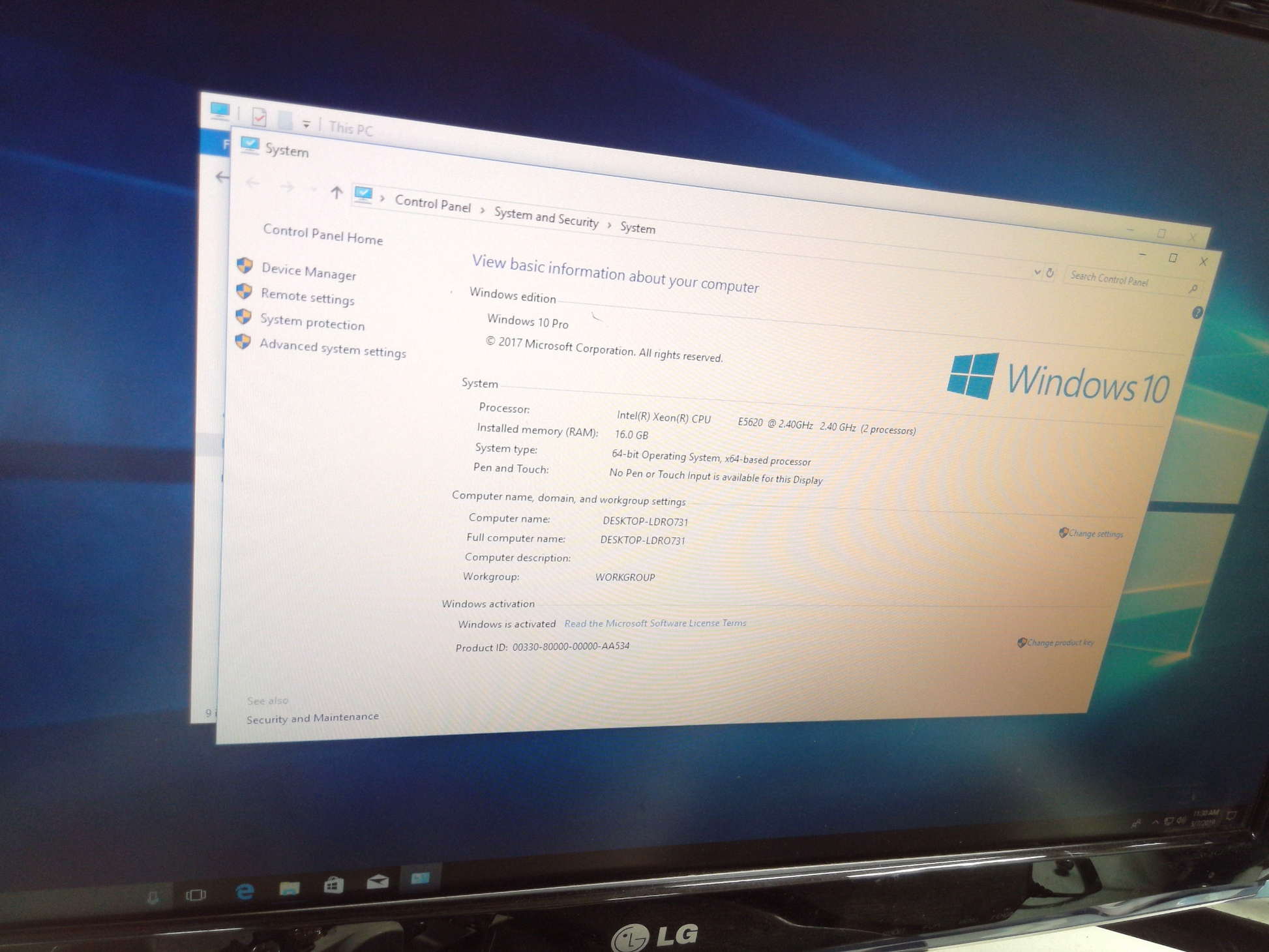
Task: Open help with question mark icon
Action: [1197, 313]
